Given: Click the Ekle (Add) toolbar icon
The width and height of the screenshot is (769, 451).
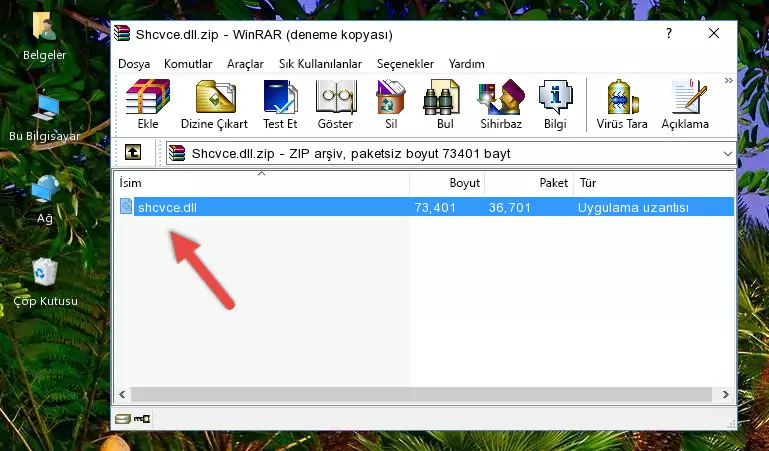Looking at the screenshot, I should 148,104.
